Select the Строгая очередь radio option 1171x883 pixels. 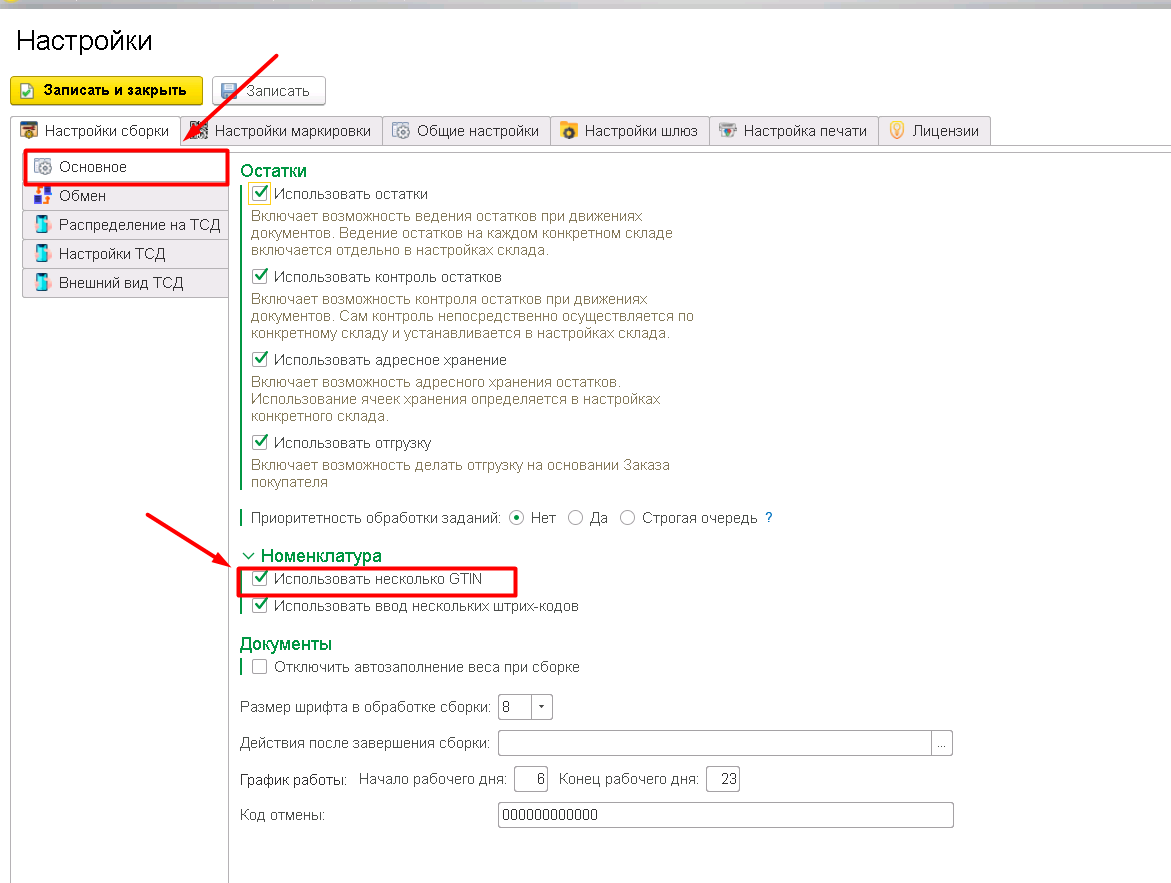coord(627,518)
